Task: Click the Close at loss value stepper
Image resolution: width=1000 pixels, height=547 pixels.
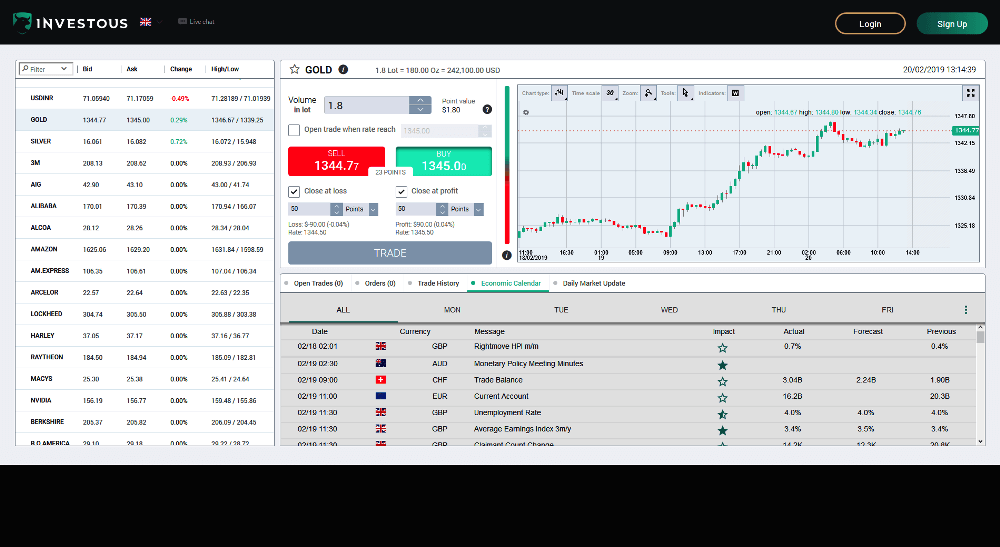Action: point(337,209)
